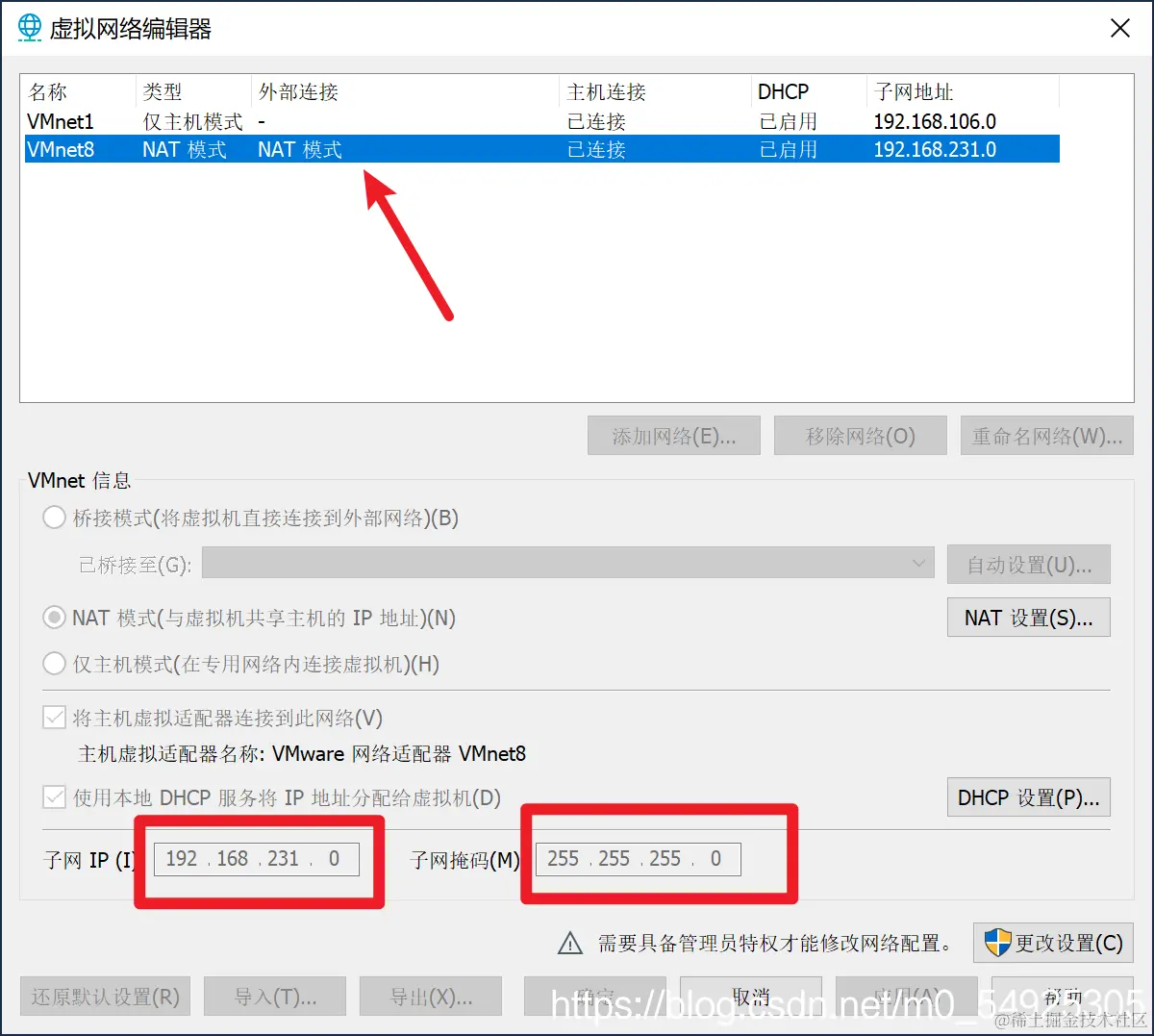Open DHCP 设置(P) dialog
The image size is (1154, 1036).
tap(1029, 797)
